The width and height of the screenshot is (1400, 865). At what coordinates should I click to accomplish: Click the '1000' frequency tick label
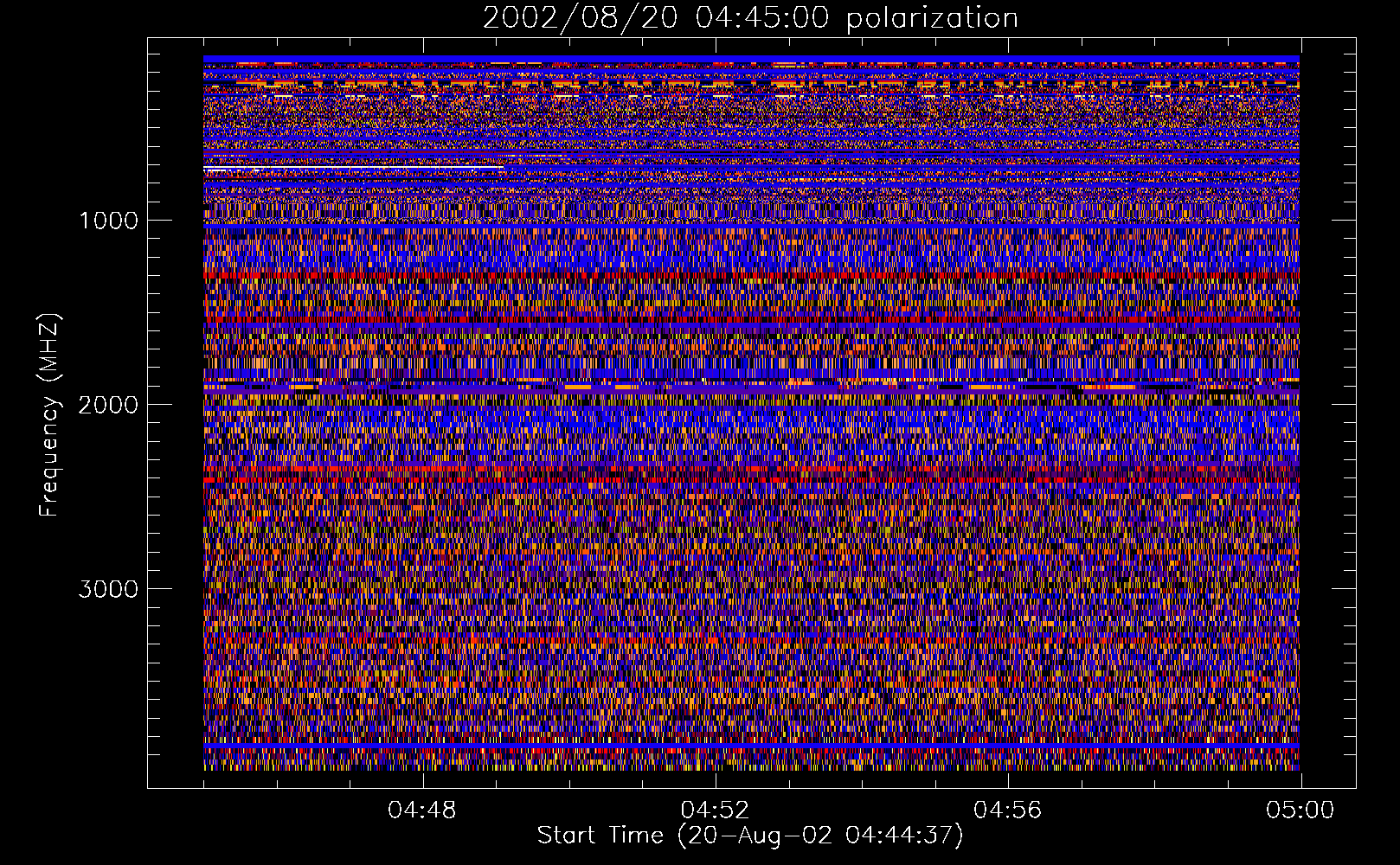(109, 221)
